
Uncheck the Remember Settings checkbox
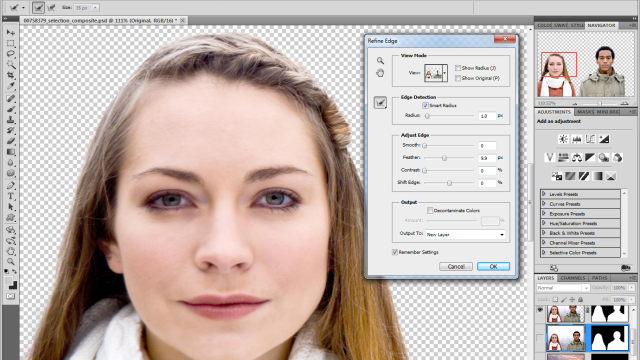(395, 252)
